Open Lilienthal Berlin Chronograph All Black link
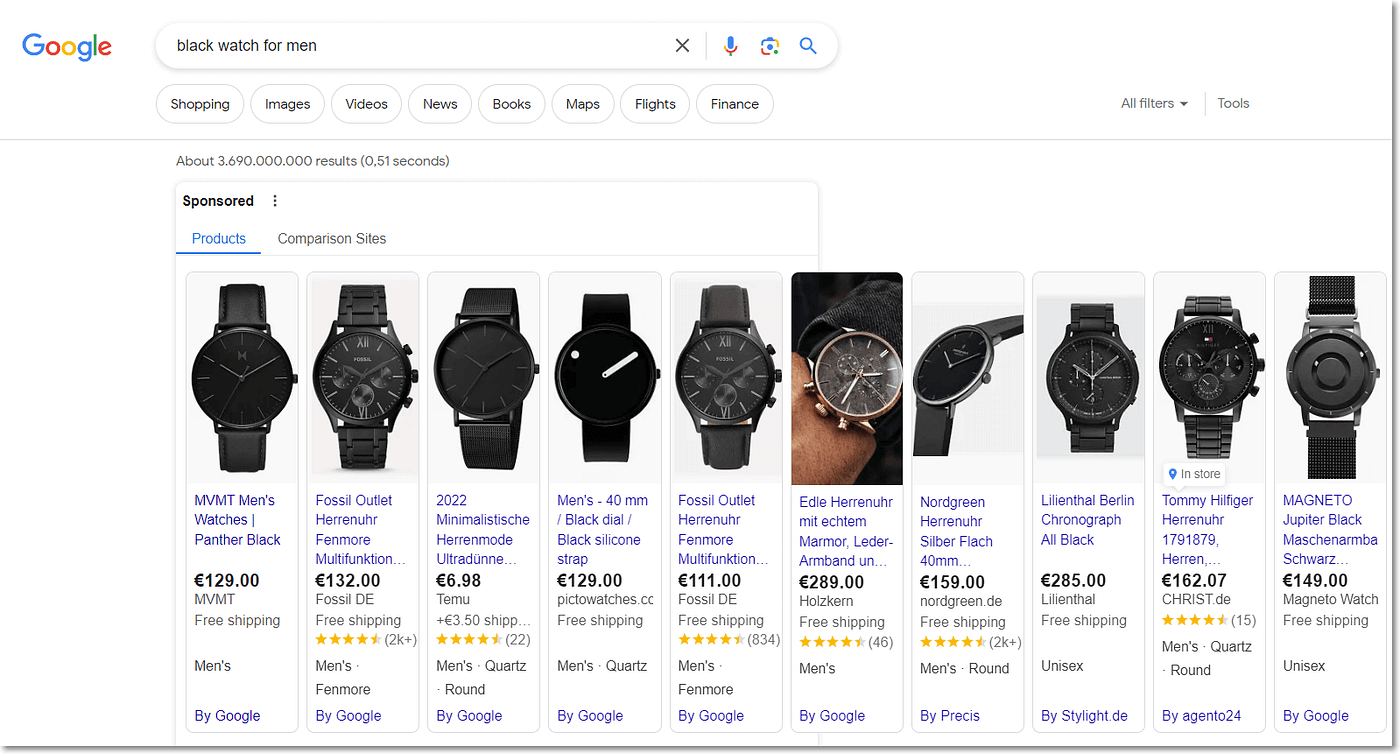 [x=1088, y=520]
